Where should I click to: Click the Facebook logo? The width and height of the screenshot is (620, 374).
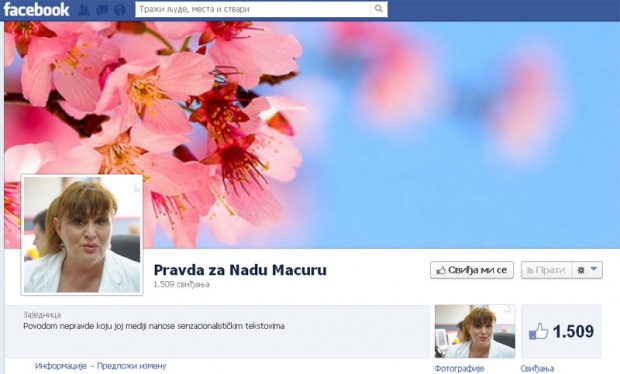click(x=36, y=9)
